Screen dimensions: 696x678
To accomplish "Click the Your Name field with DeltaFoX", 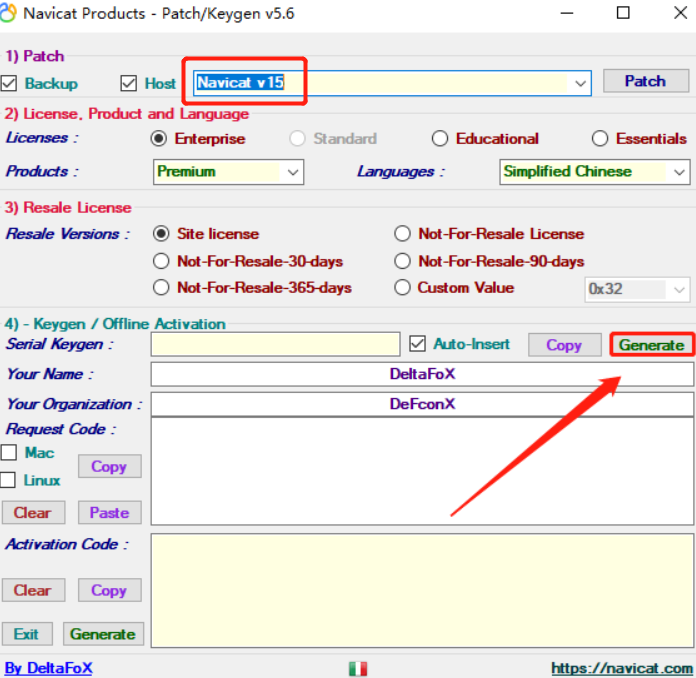I will point(422,374).
